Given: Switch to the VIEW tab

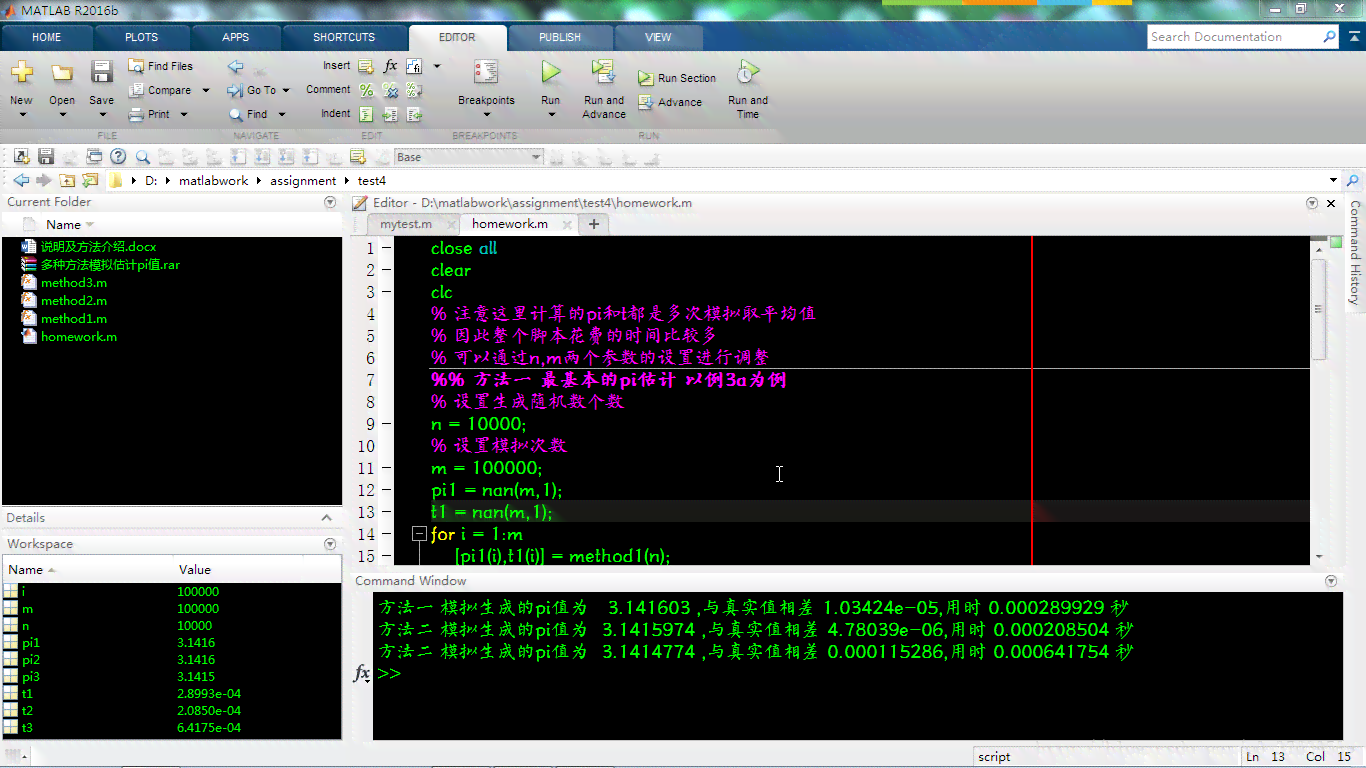Looking at the screenshot, I should tap(658, 37).
